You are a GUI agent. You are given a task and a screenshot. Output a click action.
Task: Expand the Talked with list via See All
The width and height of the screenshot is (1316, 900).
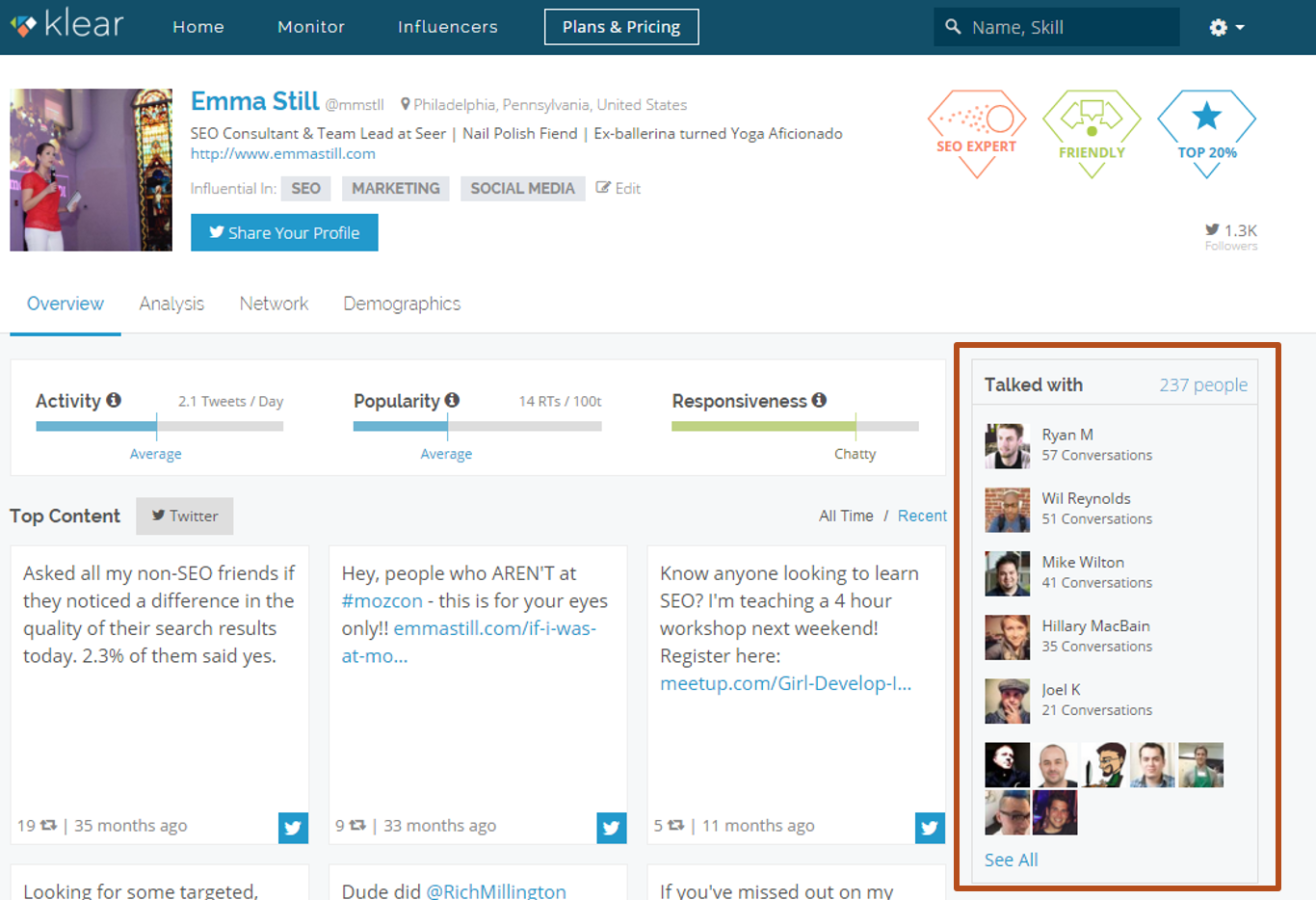[1010, 860]
